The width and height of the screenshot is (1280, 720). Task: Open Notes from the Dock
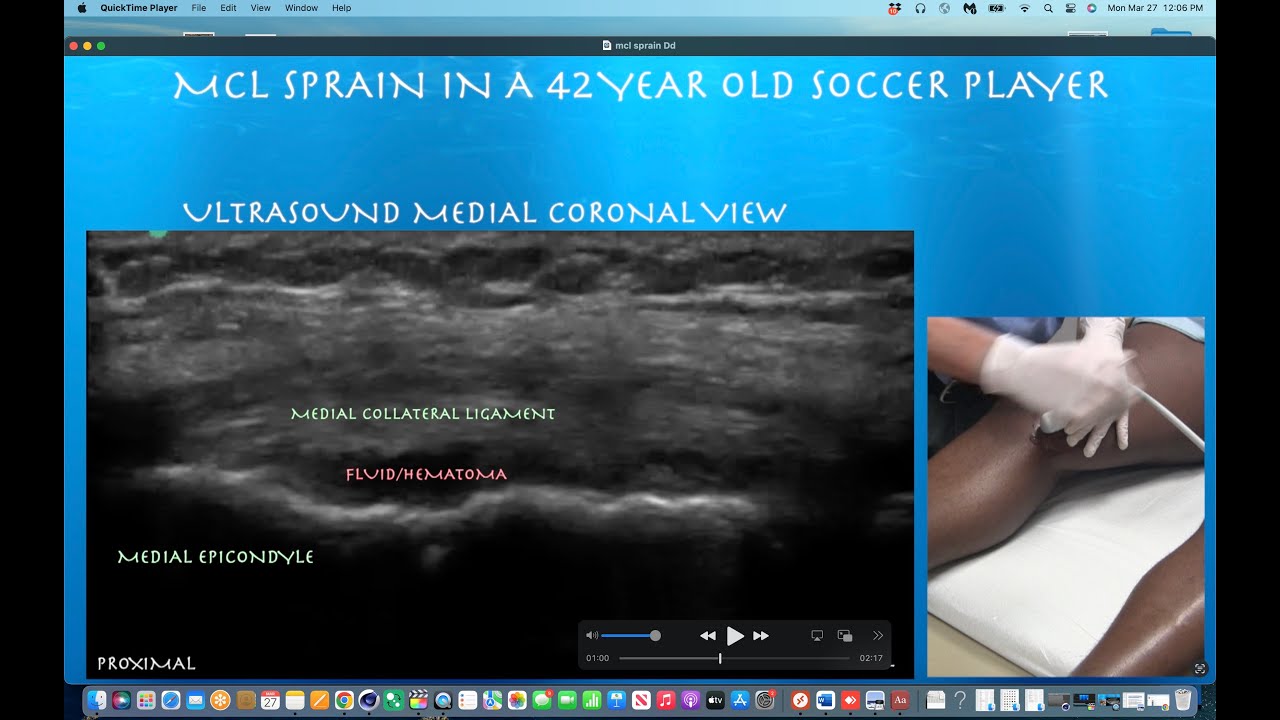click(295, 700)
